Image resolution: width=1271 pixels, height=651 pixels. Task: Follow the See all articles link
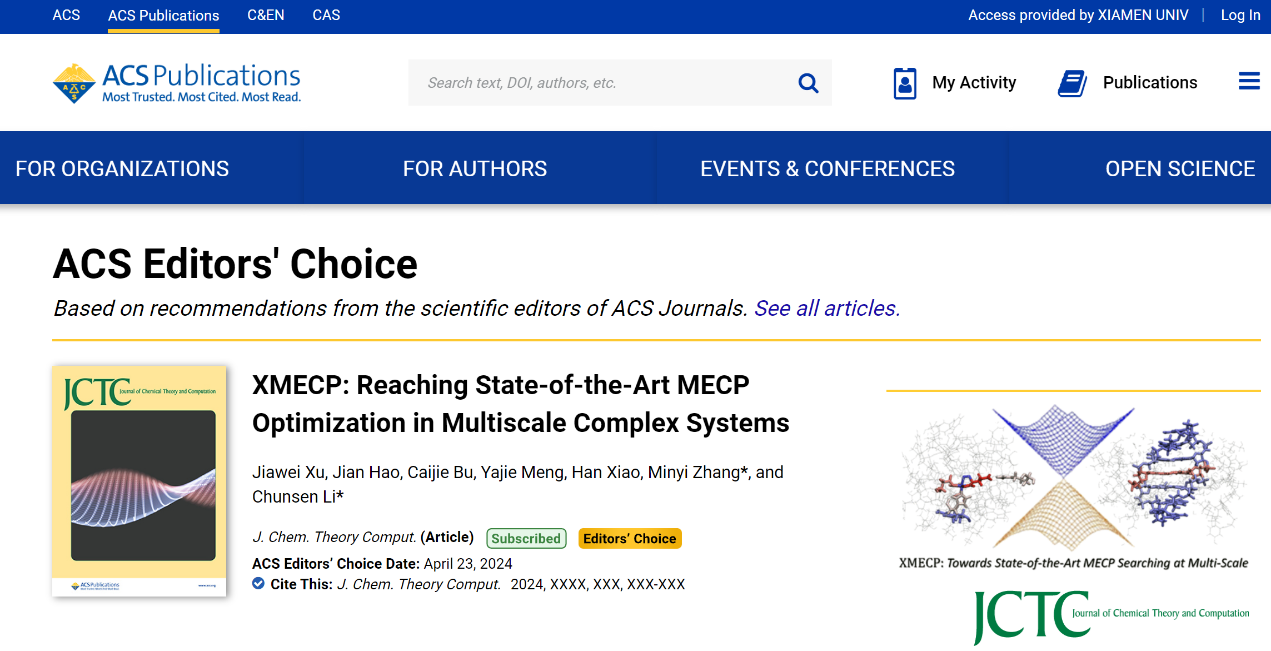click(x=827, y=309)
